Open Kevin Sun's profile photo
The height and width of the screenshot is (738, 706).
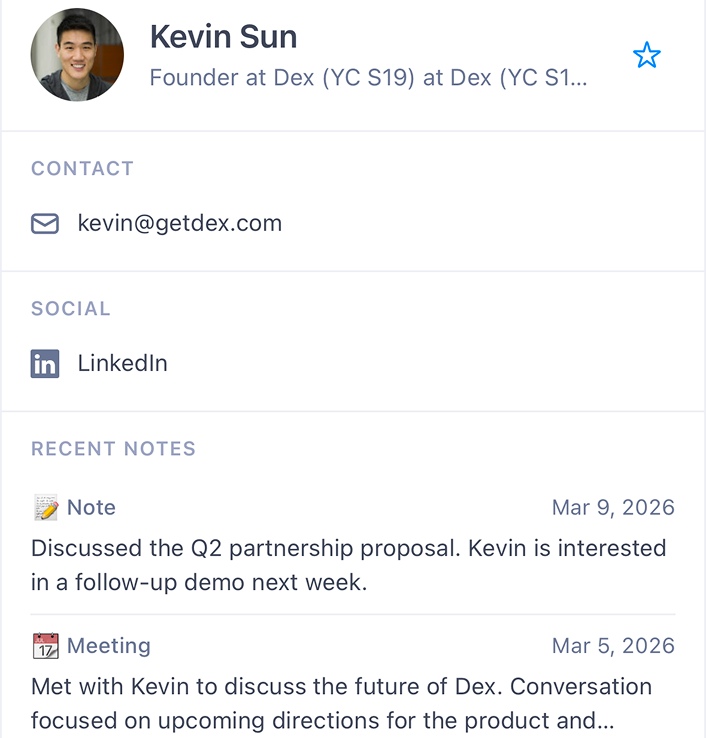[77, 55]
